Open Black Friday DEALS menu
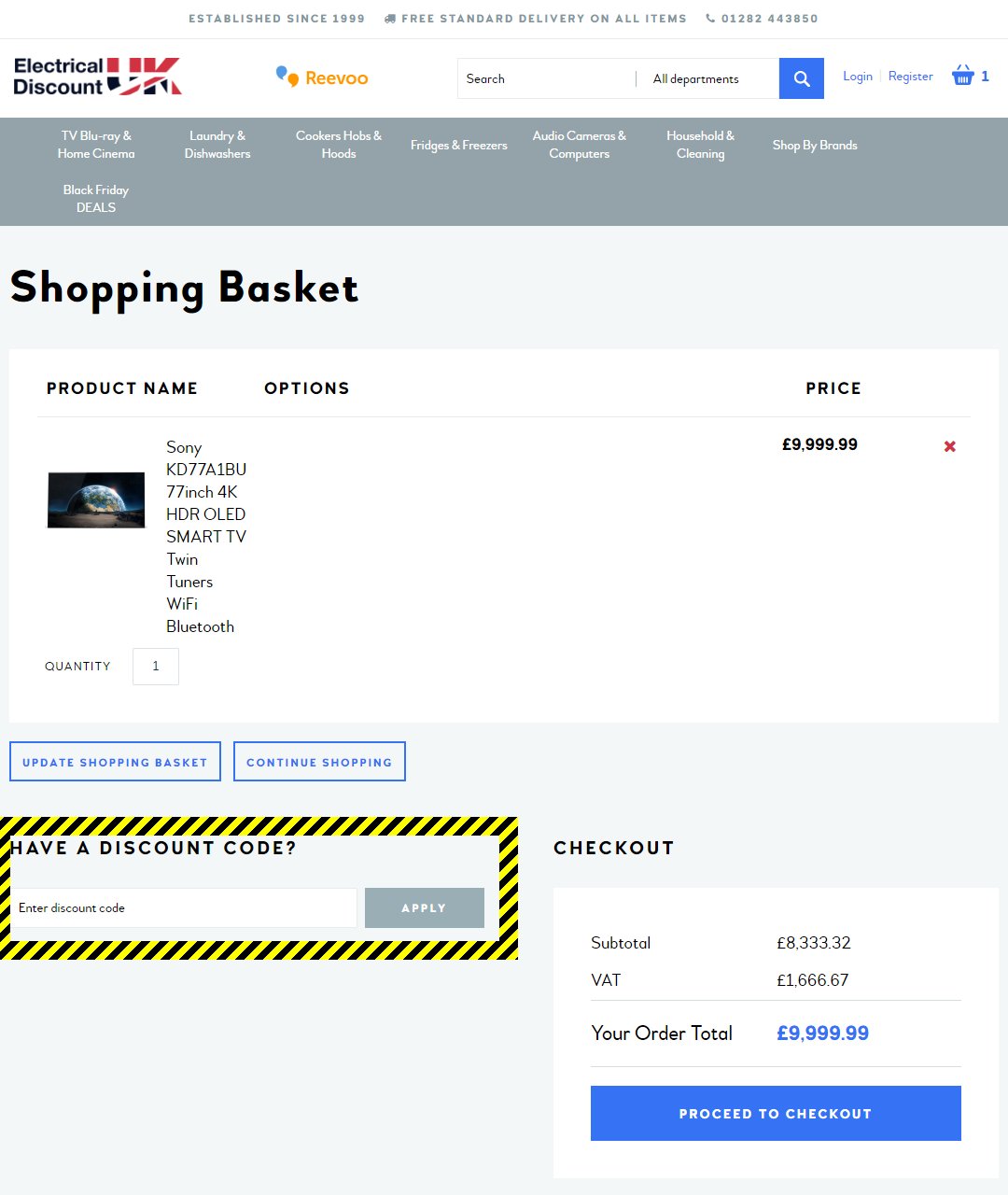The width and height of the screenshot is (1008, 1195). [96, 199]
